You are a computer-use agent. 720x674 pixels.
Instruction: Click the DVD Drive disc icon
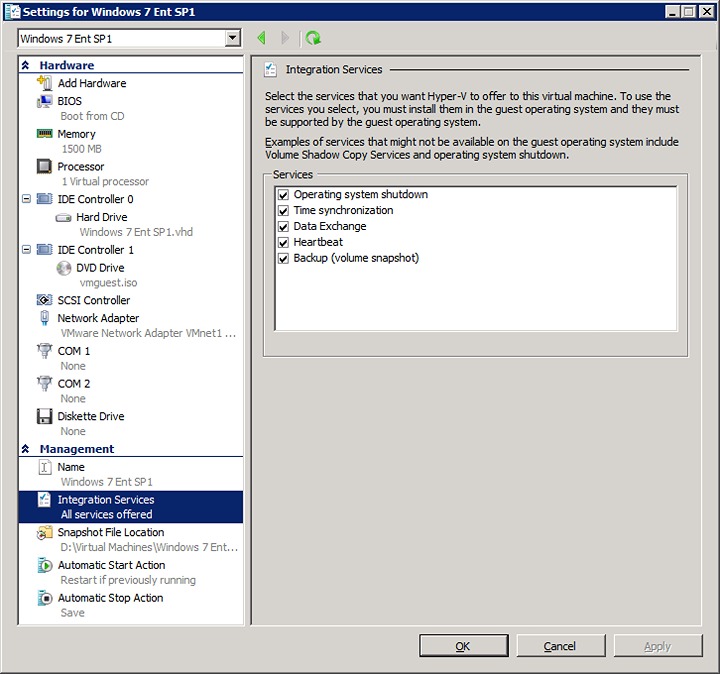[64, 268]
